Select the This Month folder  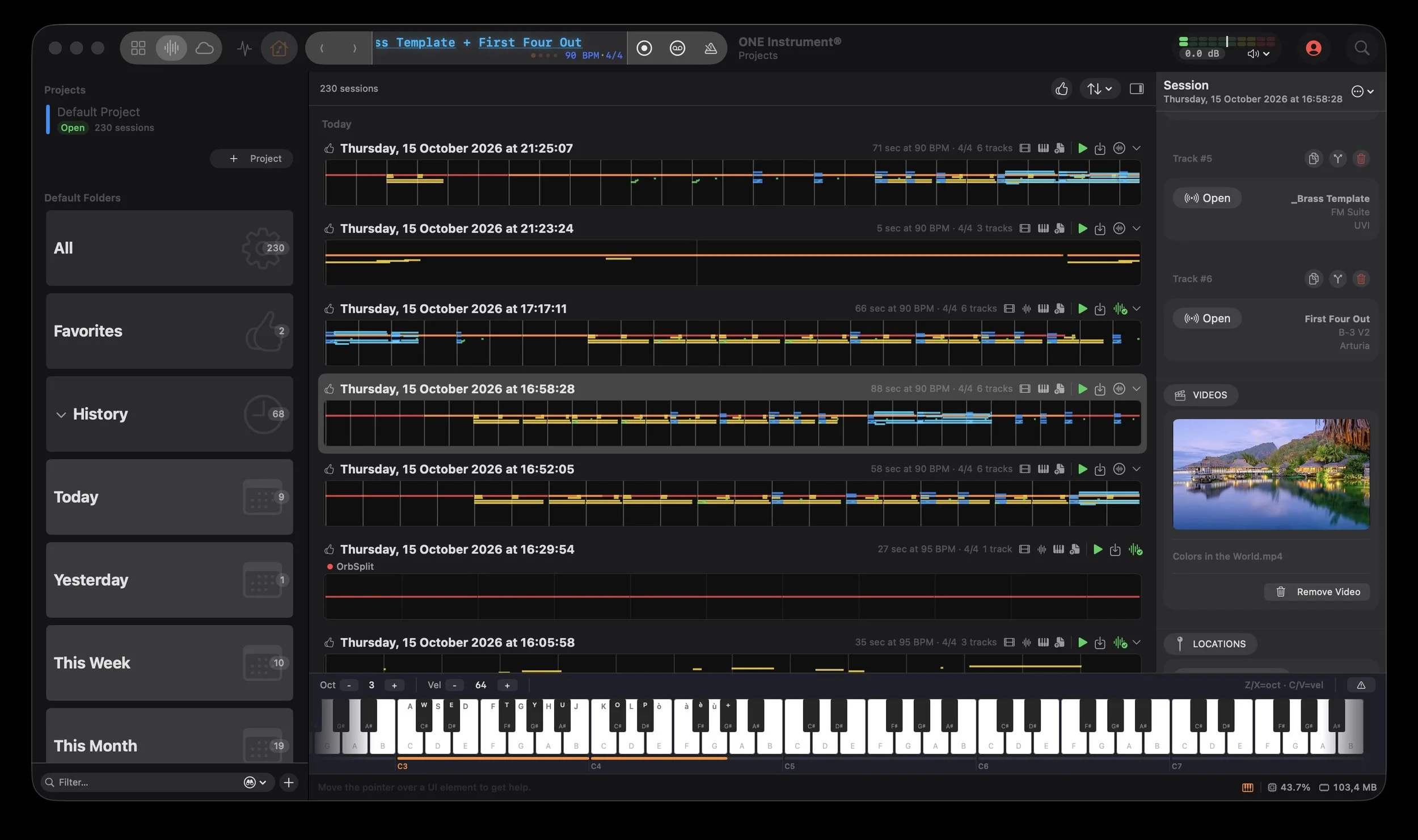coord(169,736)
